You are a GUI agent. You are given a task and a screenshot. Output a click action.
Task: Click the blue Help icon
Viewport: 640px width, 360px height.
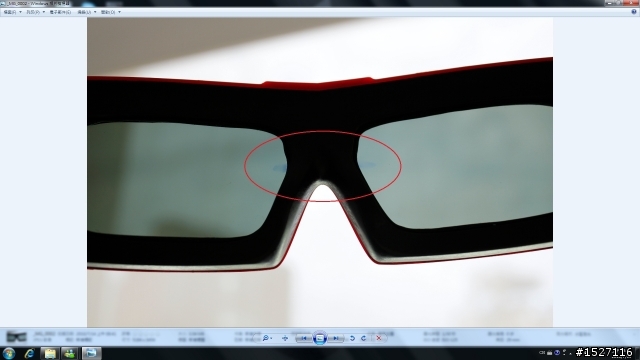(634, 12)
